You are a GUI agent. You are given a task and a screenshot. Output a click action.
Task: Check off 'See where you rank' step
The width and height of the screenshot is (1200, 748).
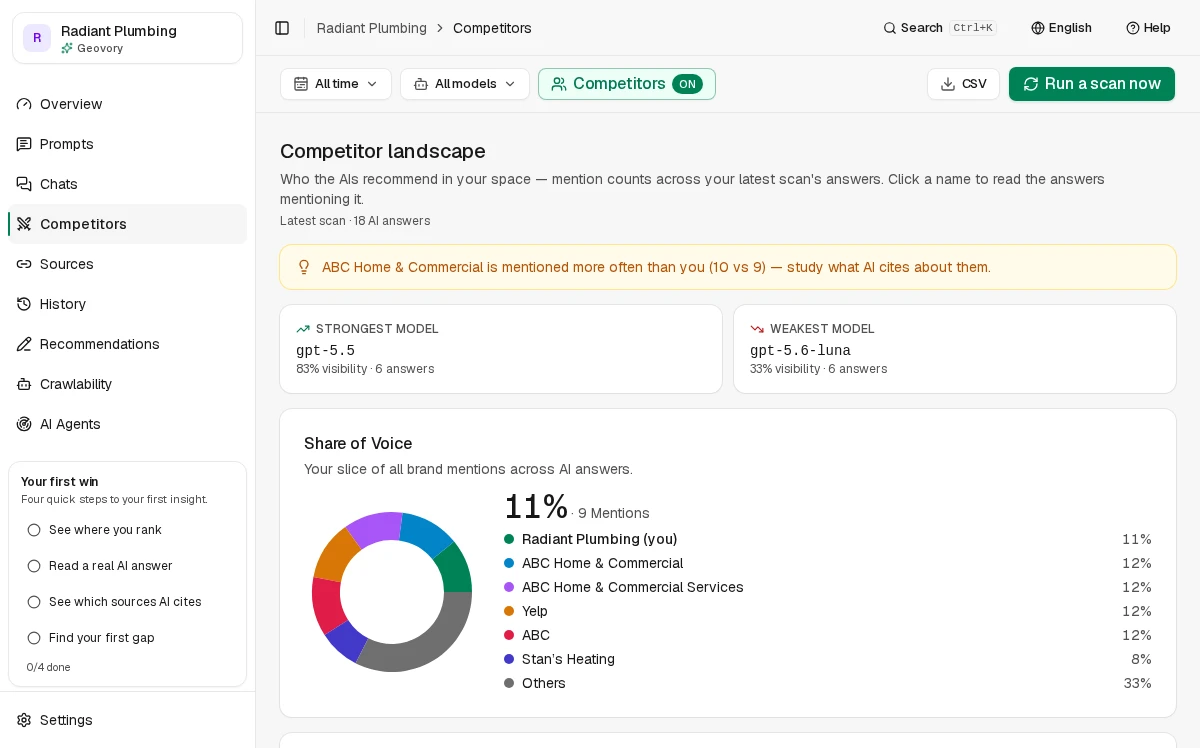34,530
